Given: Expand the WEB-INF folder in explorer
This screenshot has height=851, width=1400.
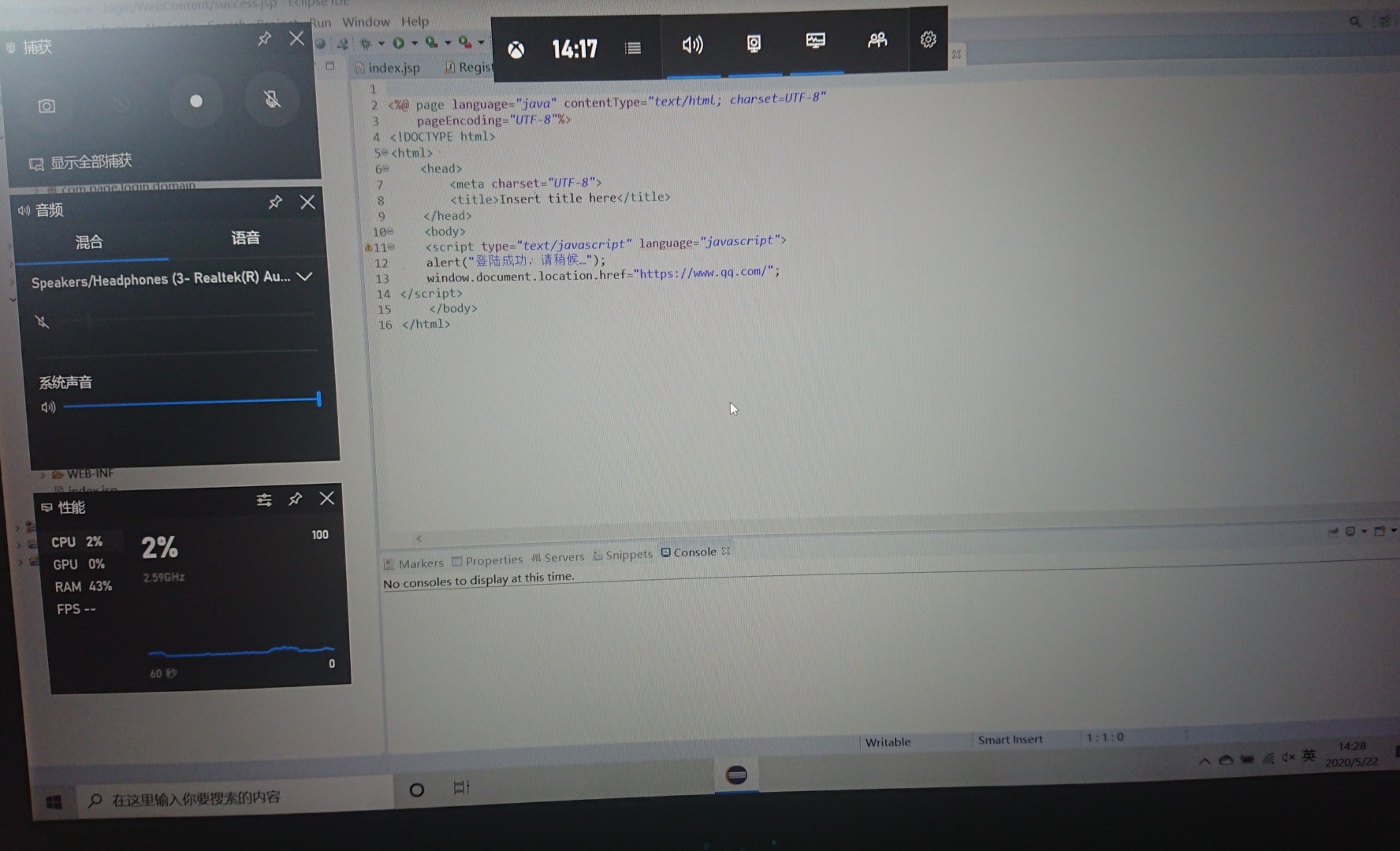Looking at the screenshot, I should [43, 475].
